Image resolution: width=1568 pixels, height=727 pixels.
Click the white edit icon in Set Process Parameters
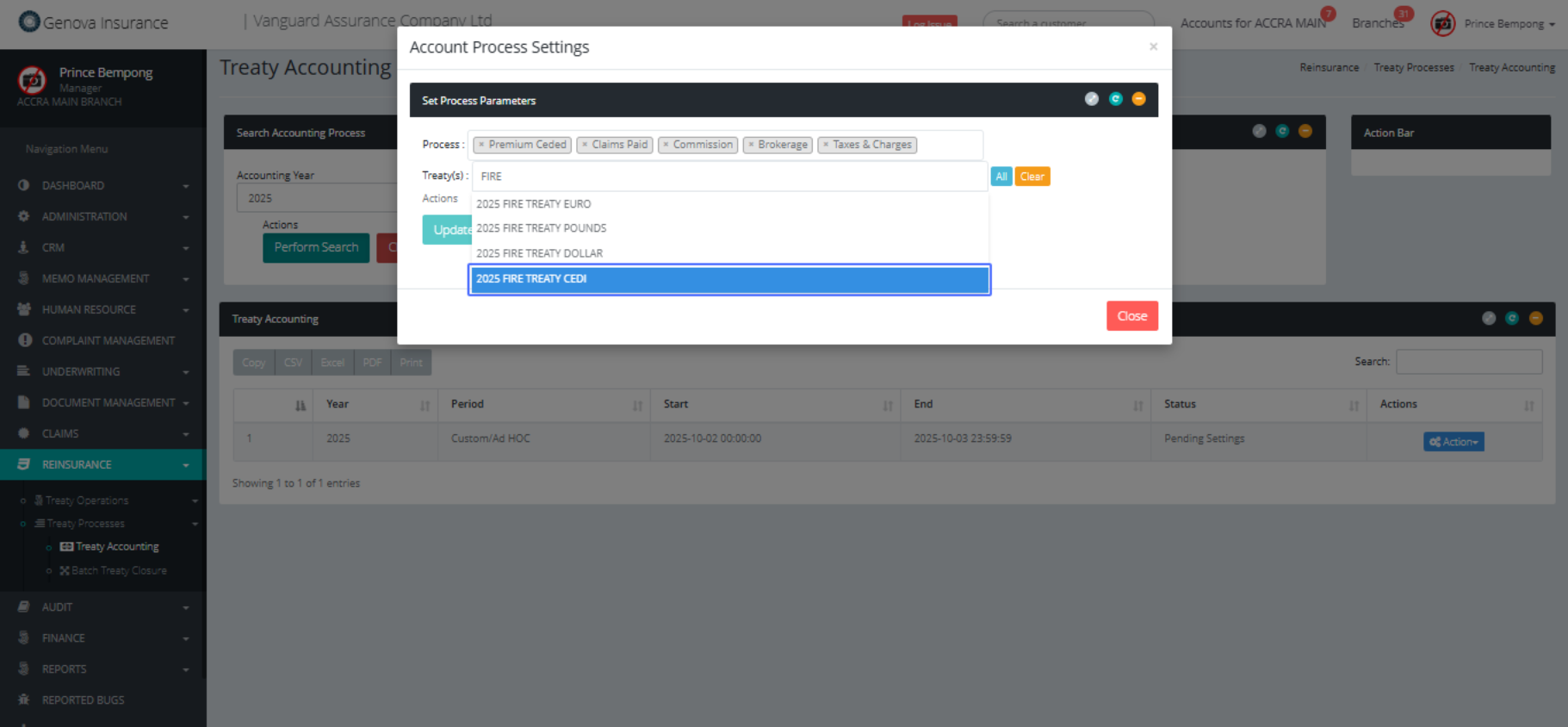pos(1091,99)
